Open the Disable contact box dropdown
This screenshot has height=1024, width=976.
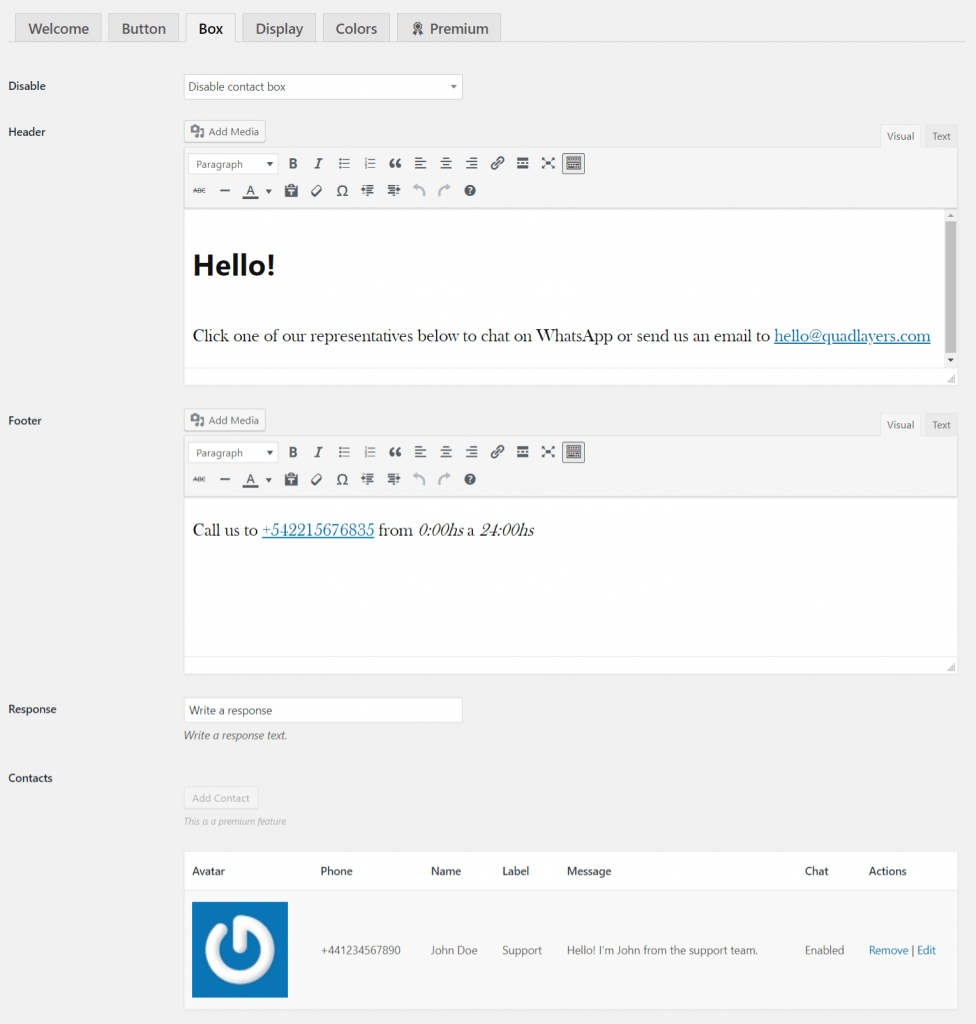coord(323,87)
